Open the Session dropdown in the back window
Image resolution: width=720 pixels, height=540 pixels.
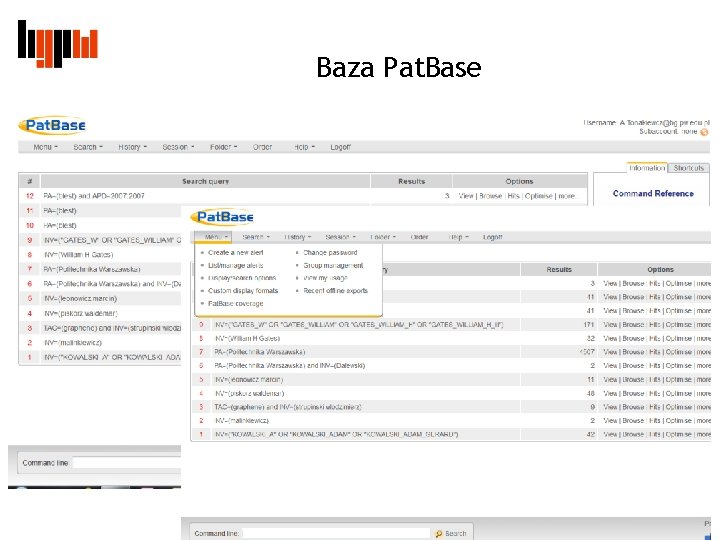point(178,147)
